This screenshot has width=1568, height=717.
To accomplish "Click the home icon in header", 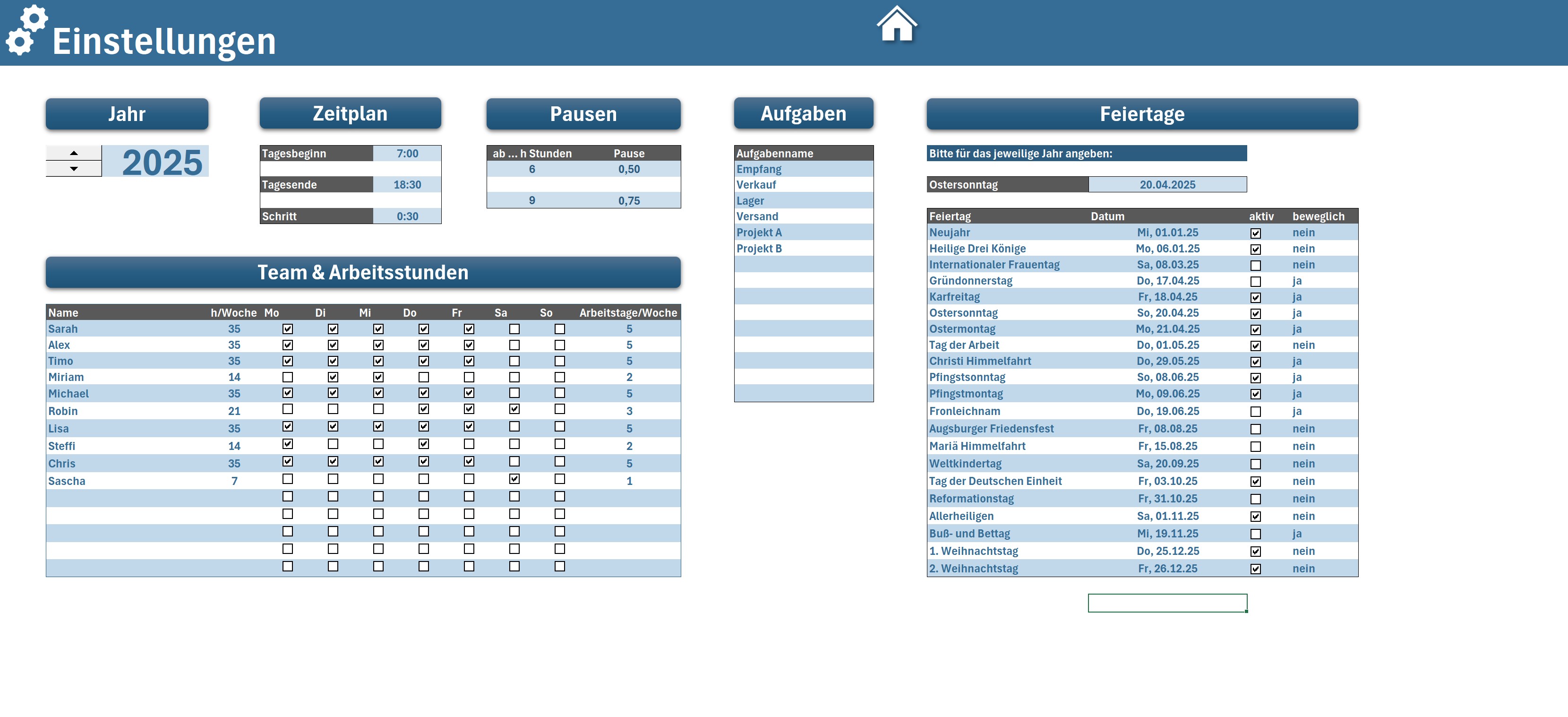I will point(897,25).
